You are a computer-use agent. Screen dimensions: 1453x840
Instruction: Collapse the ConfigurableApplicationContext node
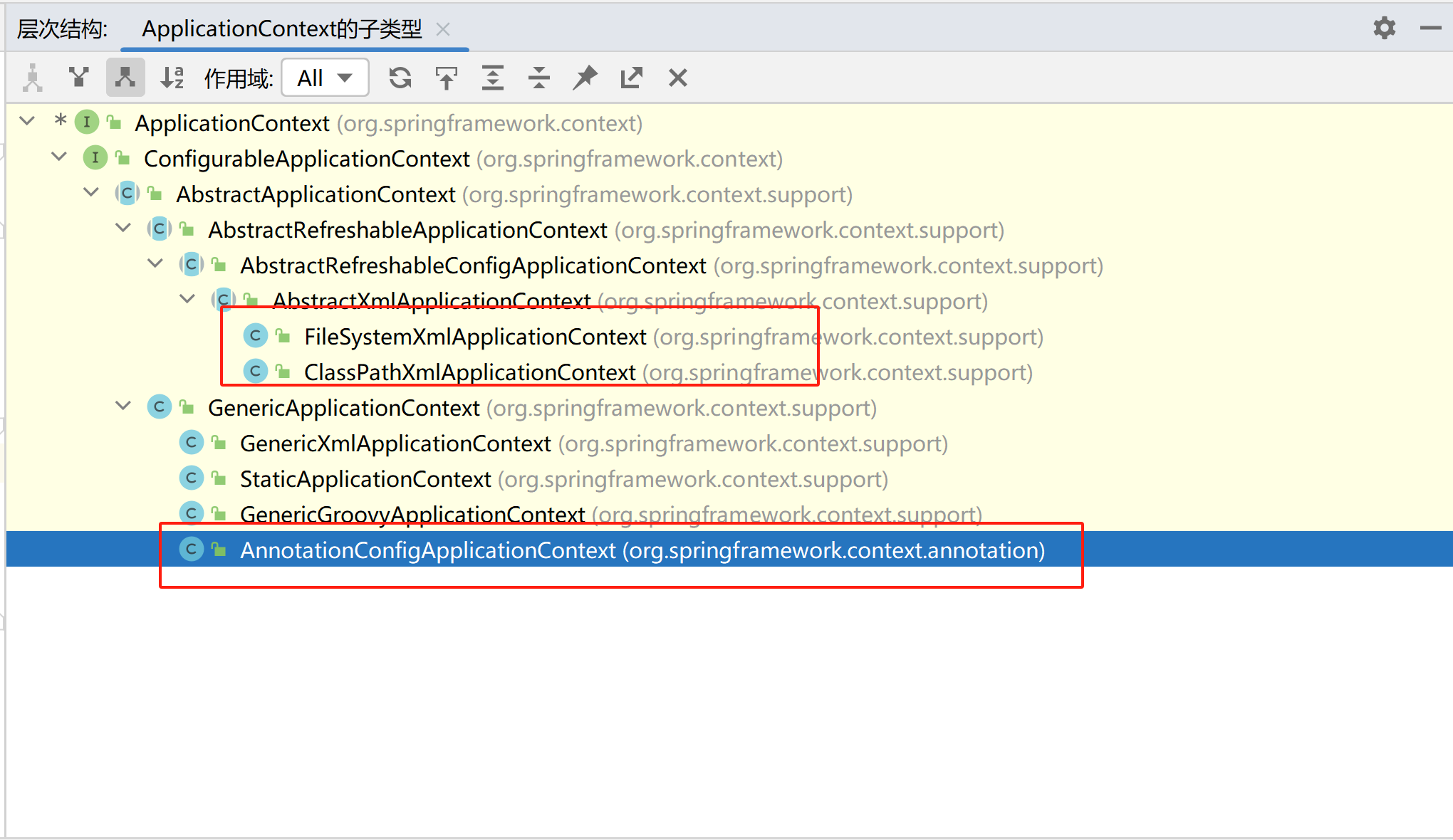[x=59, y=157]
